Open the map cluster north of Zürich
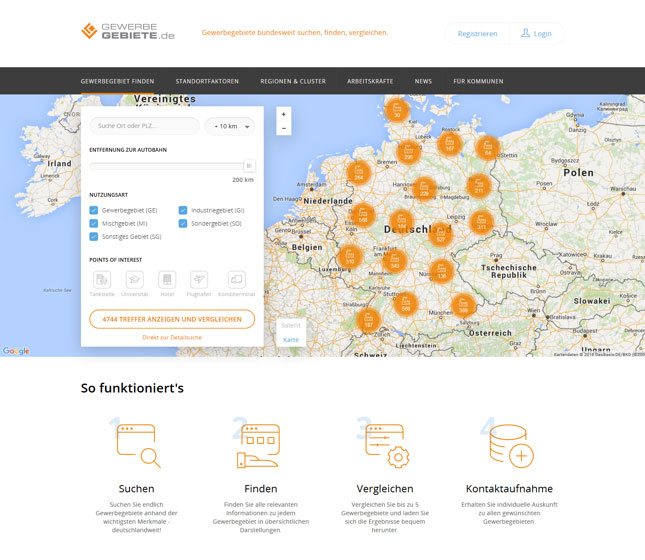The height and width of the screenshot is (560, 645). pyautogui.click(x=369, y=320)
